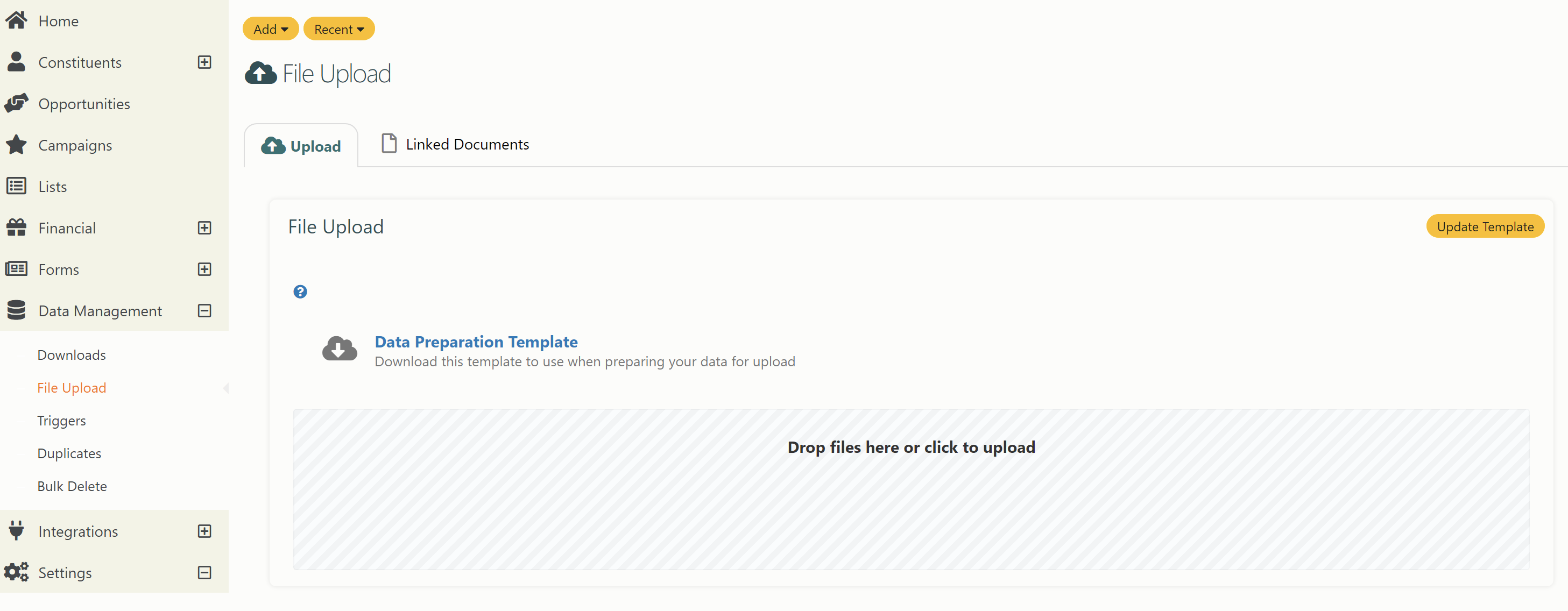Click the Home house icon
The height and width of the screenshot is (611, 1568).
17,20
